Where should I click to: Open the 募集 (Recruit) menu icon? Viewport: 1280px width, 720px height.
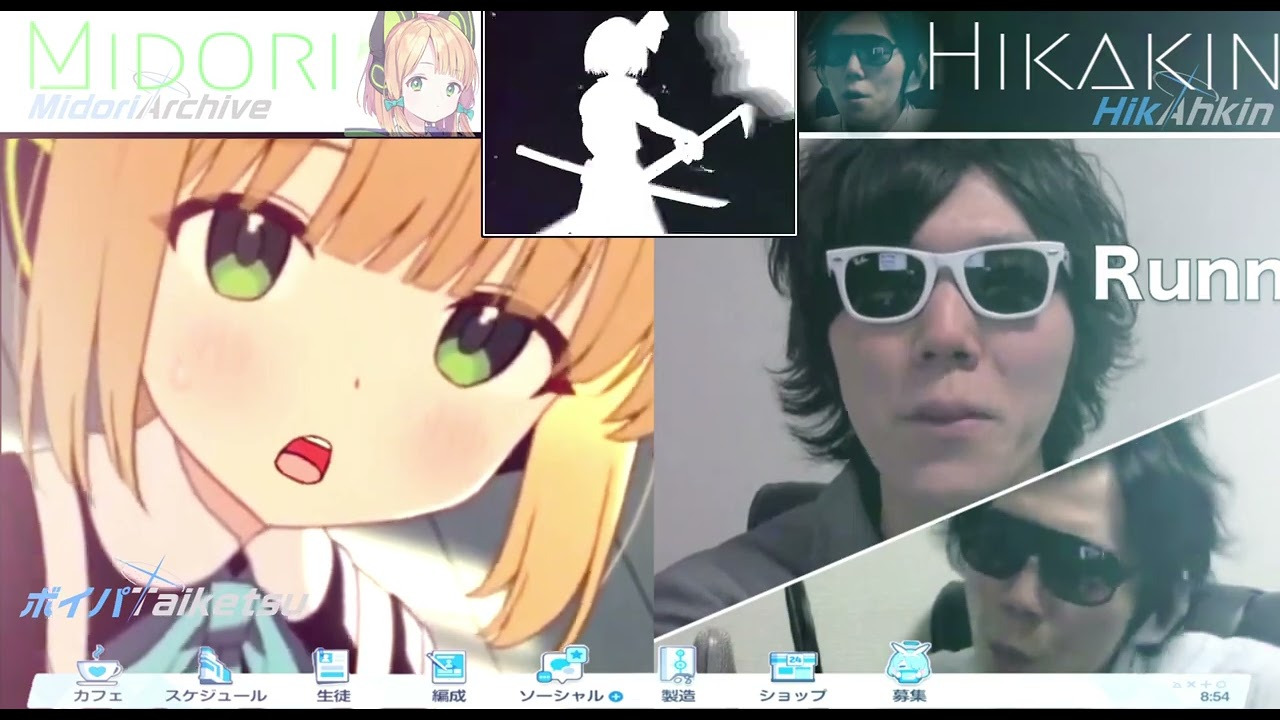point(908,664)
